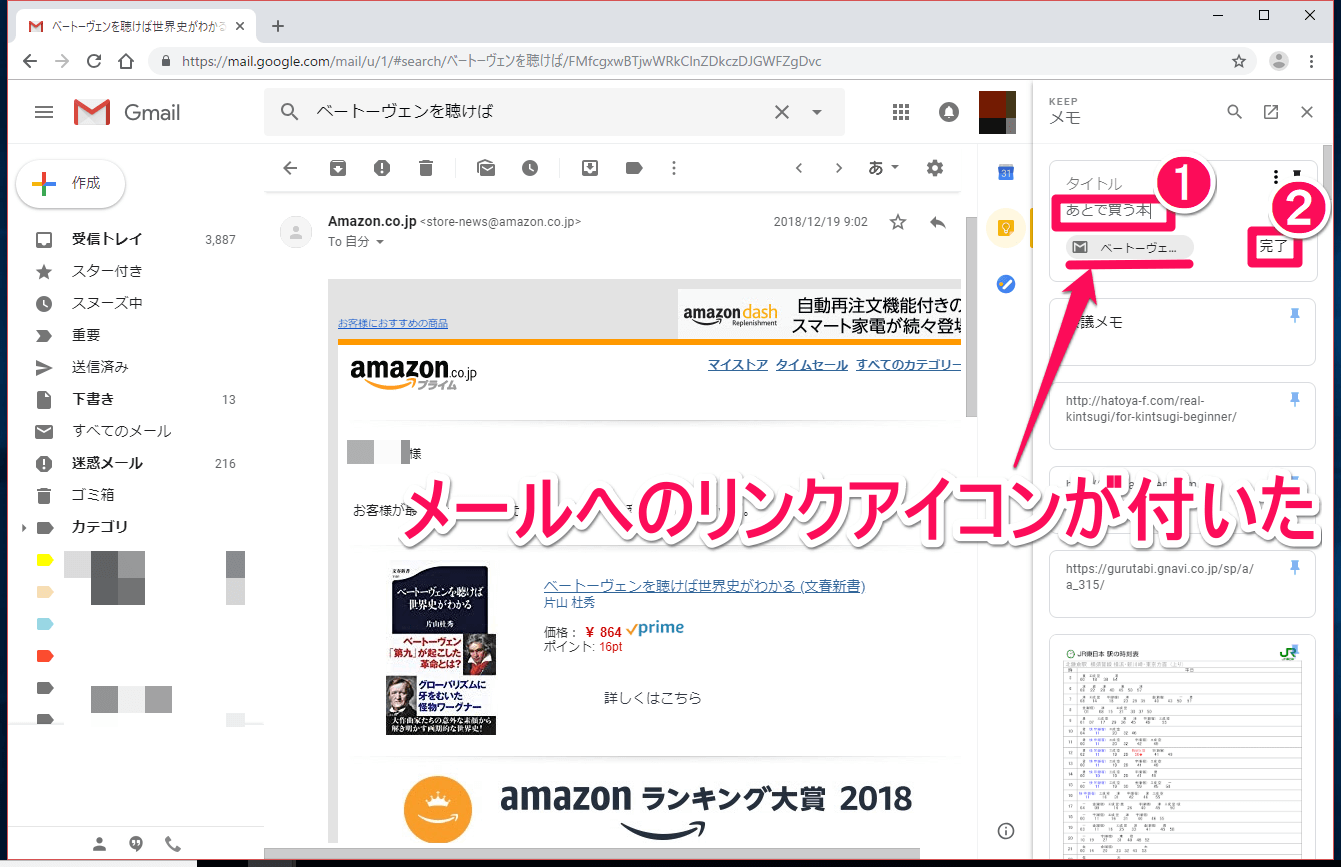
Task: Click 完了 to finish the note
Action: click(1274, 246)
